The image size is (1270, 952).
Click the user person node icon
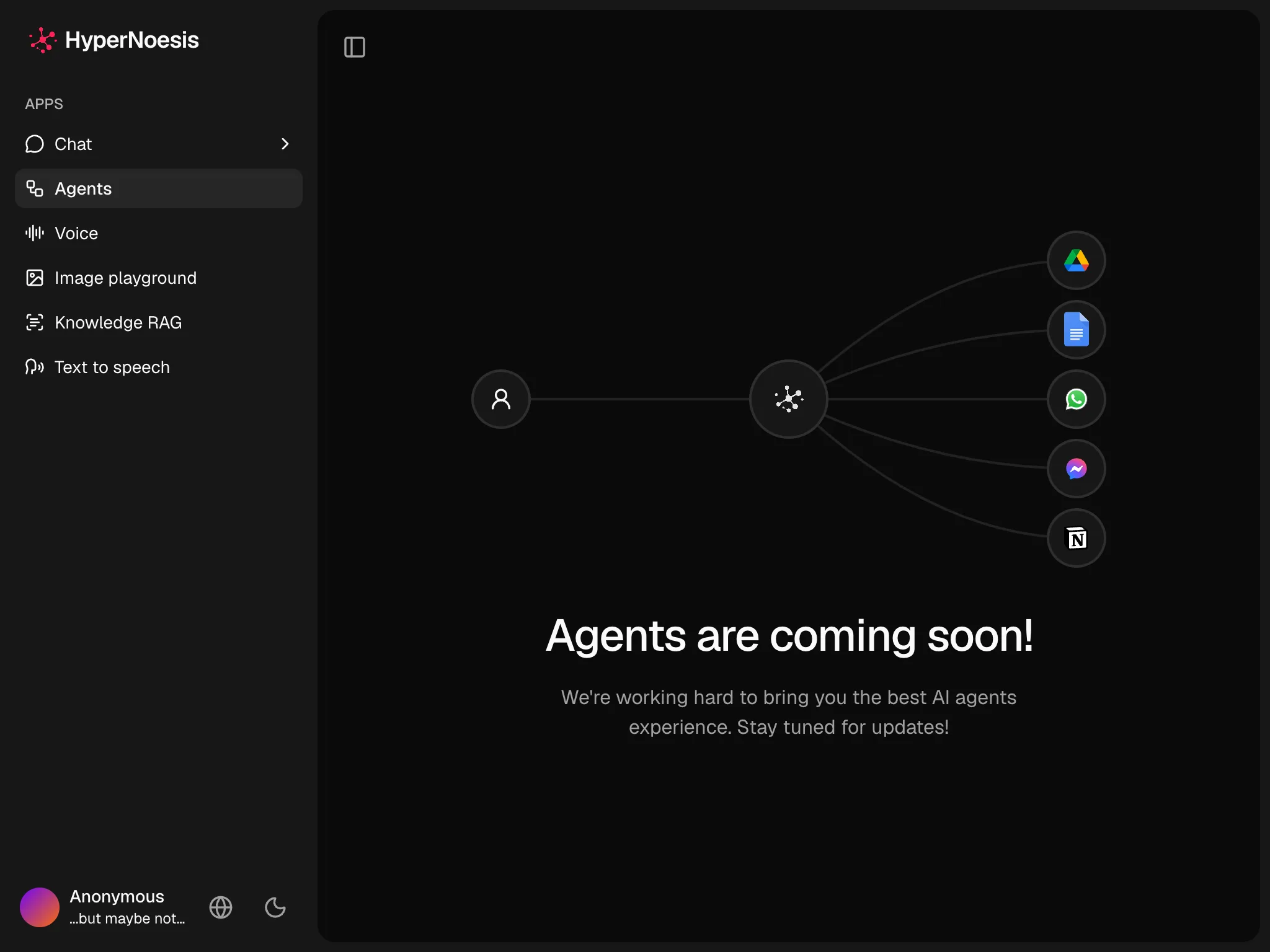pos(501,399)
